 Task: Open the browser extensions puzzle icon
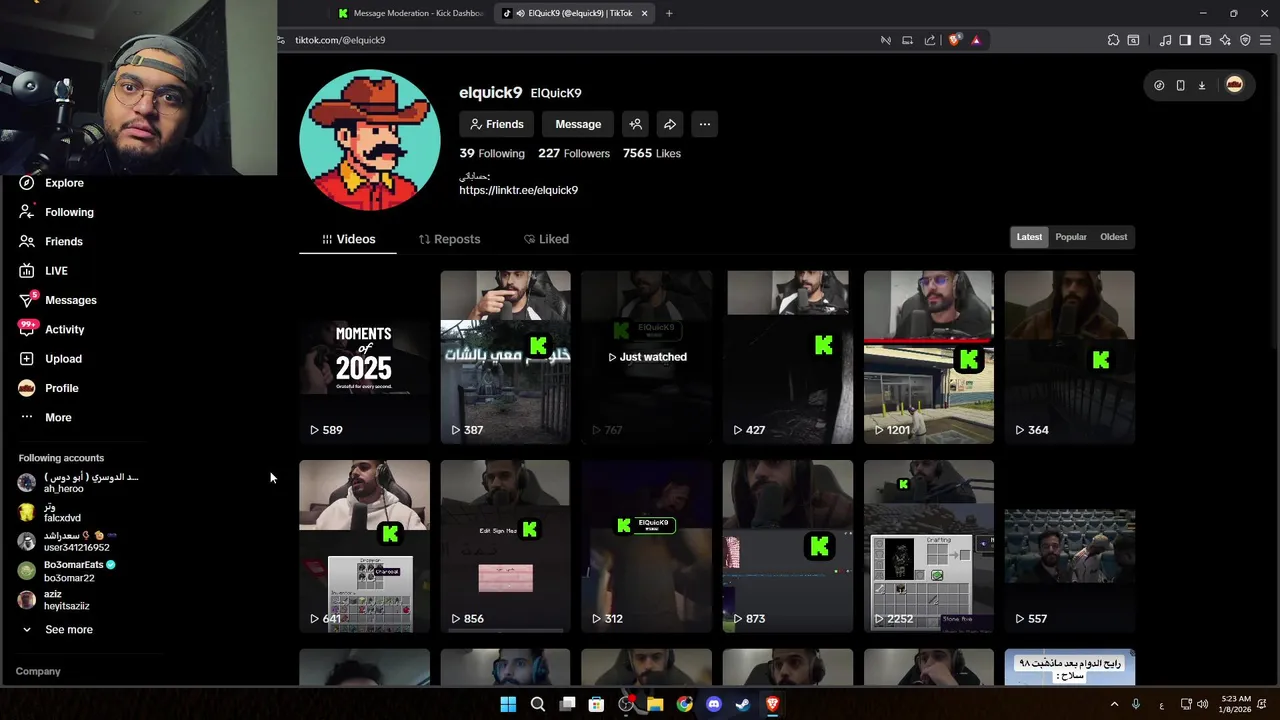(1113, 40)
